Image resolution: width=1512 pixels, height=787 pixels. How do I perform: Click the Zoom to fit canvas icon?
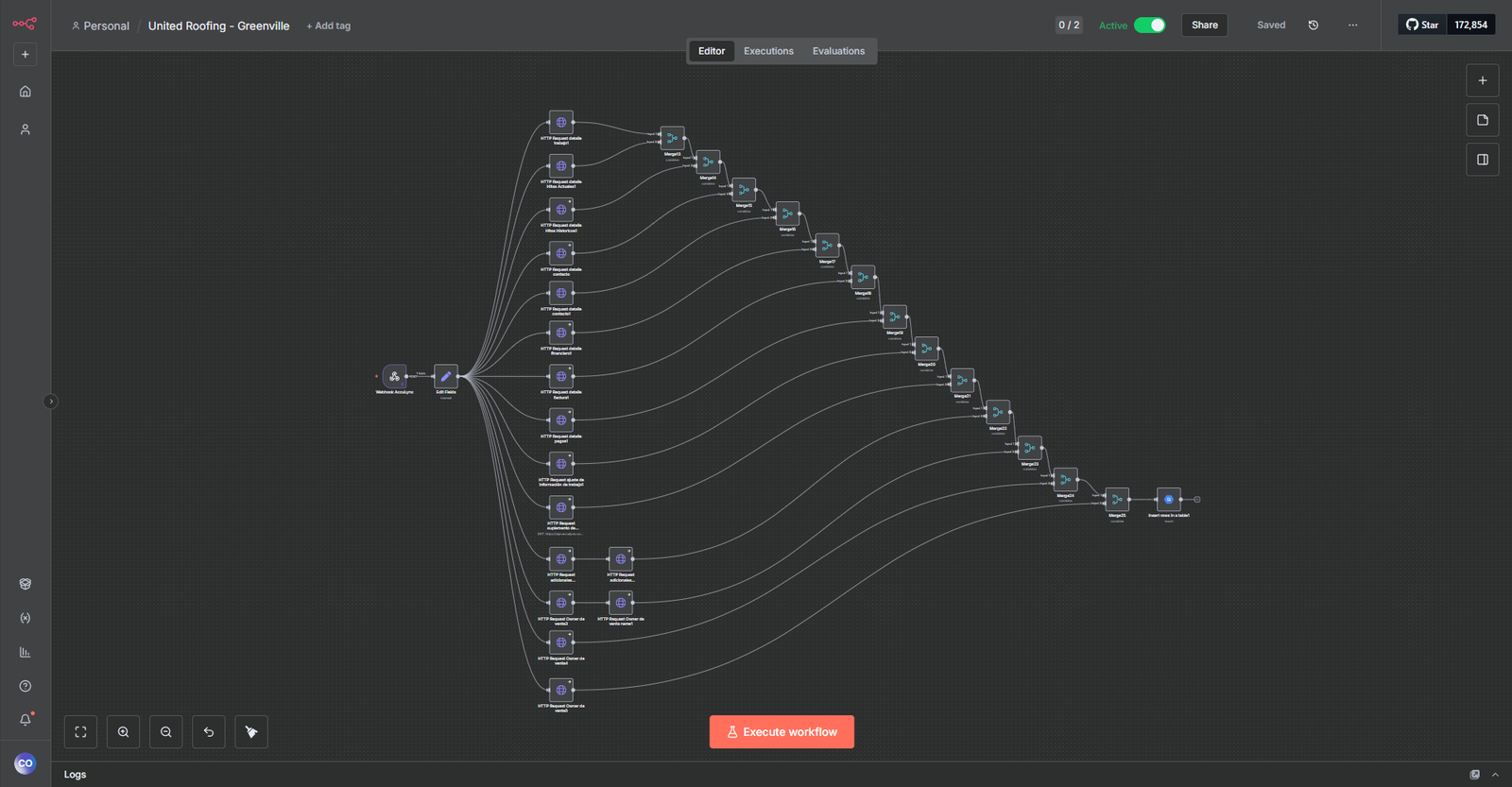click(80, 732)
